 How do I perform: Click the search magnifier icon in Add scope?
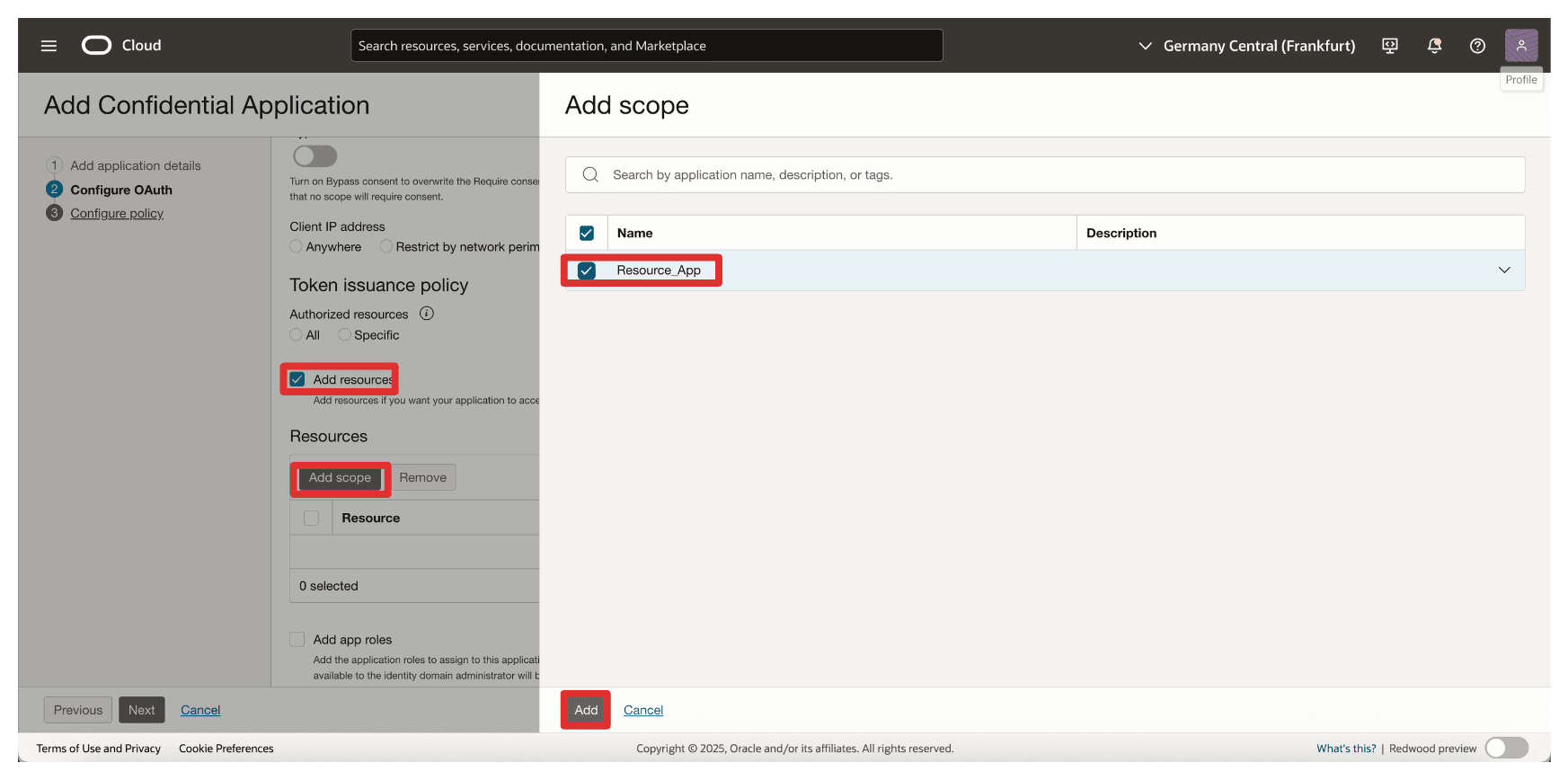(x=590, y=174)
